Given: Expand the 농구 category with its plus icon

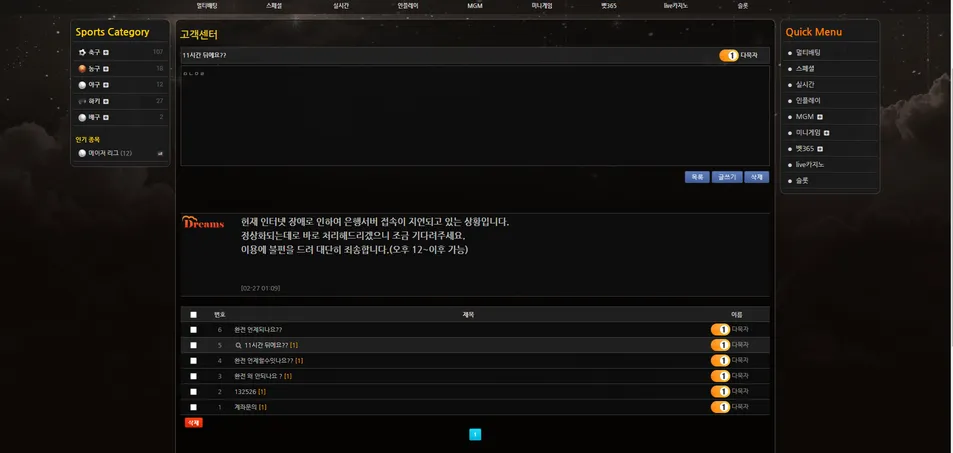Looking at the screenshot, I should click(x=106, y=69).
